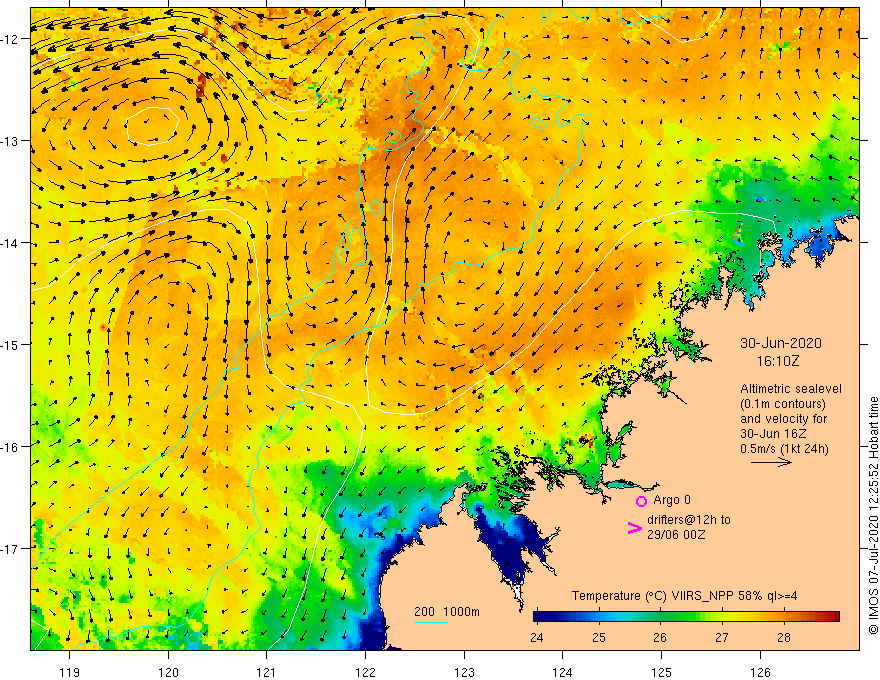The image size is (880, 680).
Task: Click the longitude axis label 120
Action: [168, 672]
